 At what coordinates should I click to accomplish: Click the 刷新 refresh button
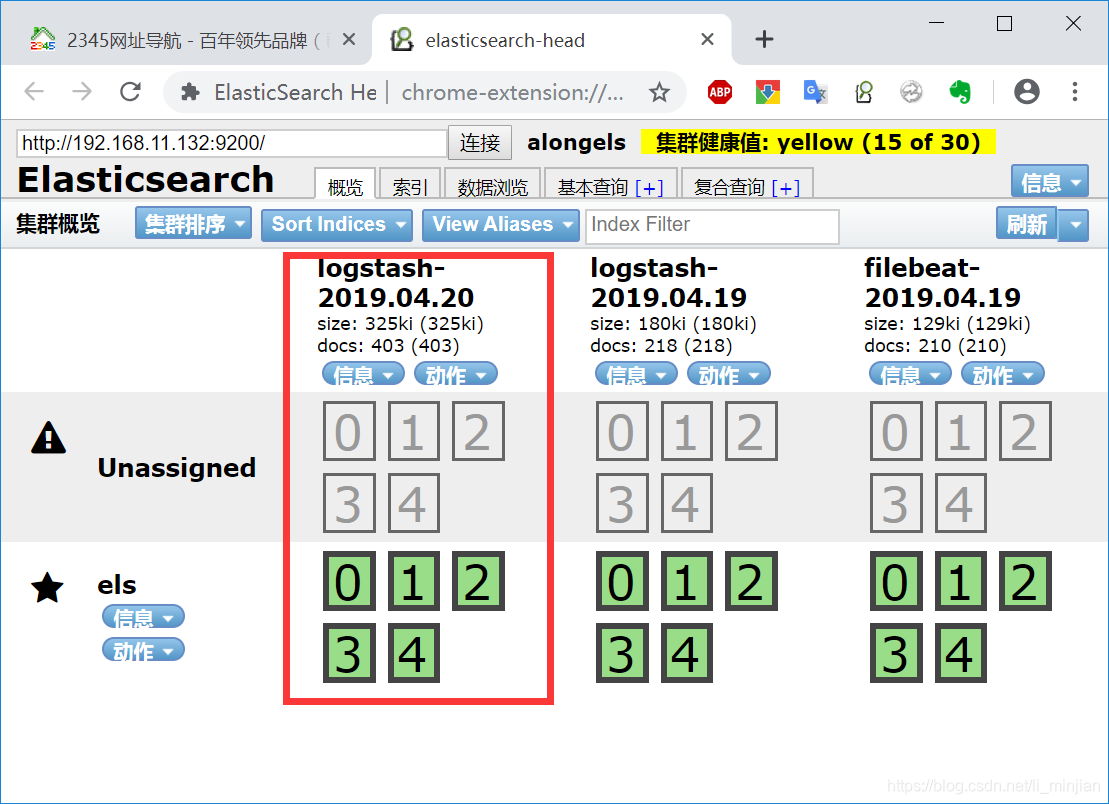(1027, 224)
